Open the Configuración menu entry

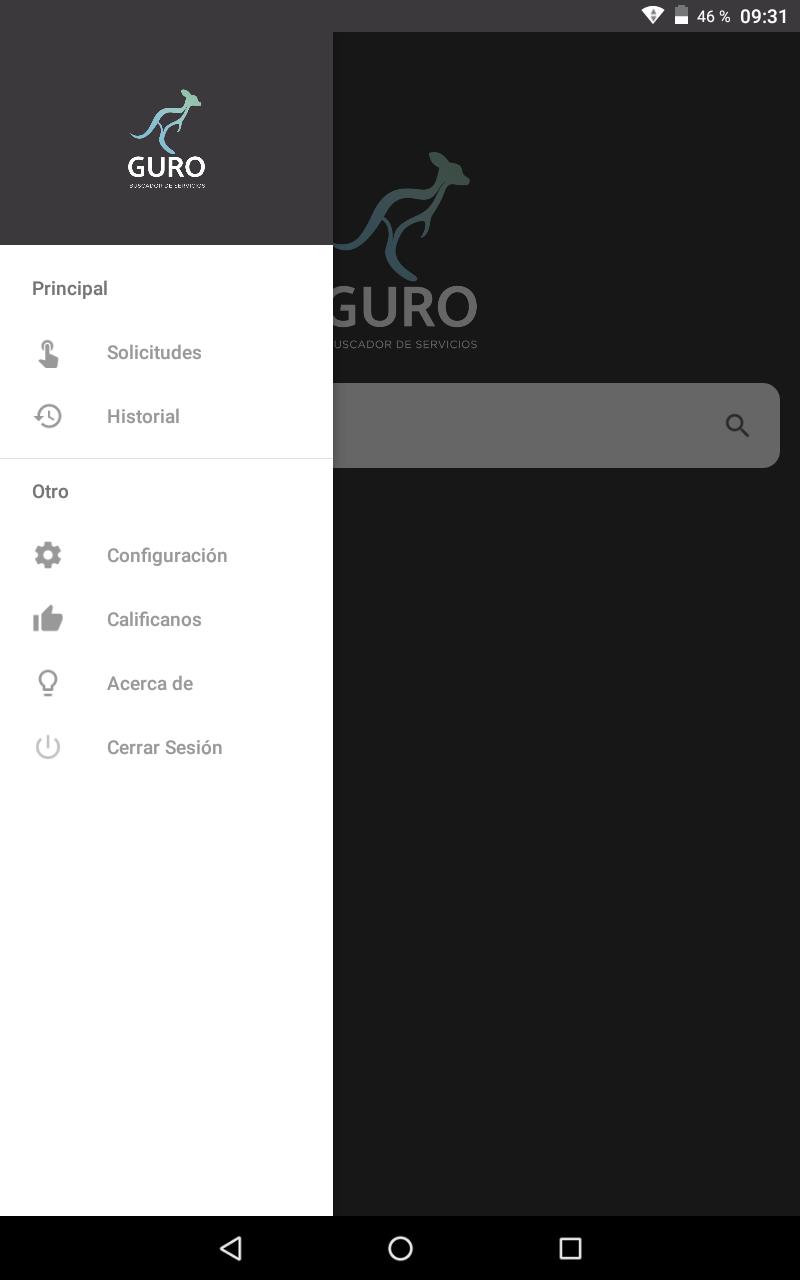[x=166, y=555]
